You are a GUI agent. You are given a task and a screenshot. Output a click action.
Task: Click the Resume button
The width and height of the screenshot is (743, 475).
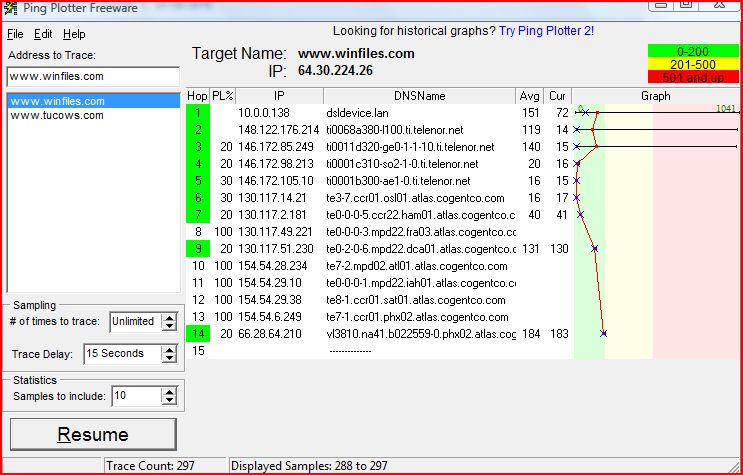point(93,434)
